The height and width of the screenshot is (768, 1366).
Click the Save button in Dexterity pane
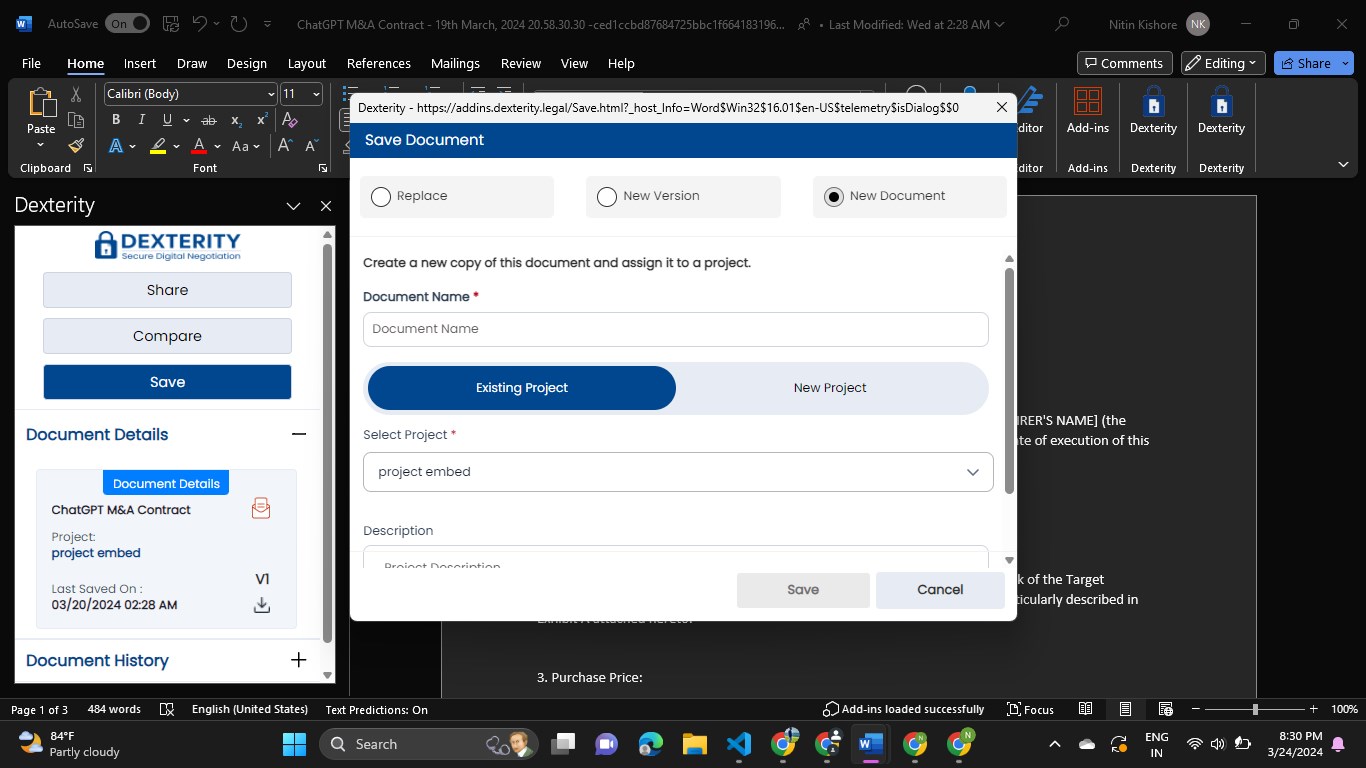167,382
